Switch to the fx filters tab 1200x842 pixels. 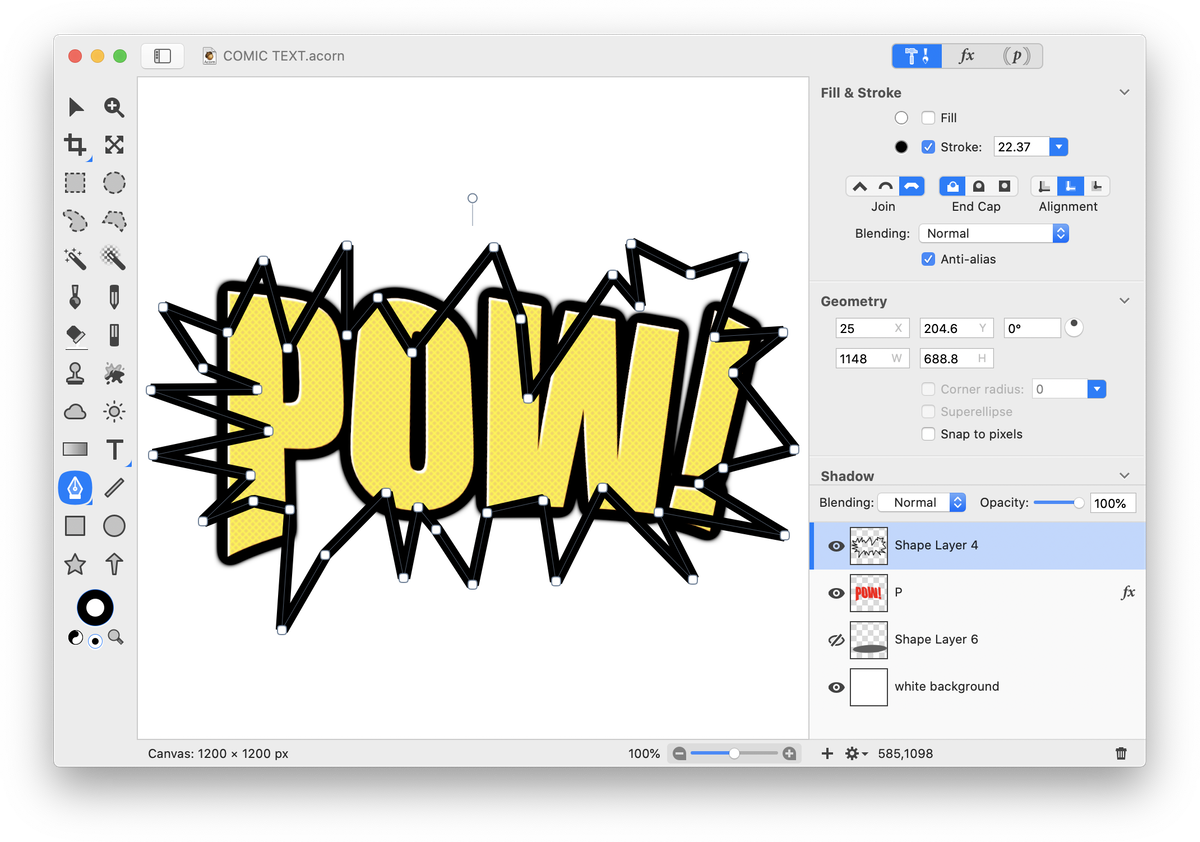tap(966, 56)
